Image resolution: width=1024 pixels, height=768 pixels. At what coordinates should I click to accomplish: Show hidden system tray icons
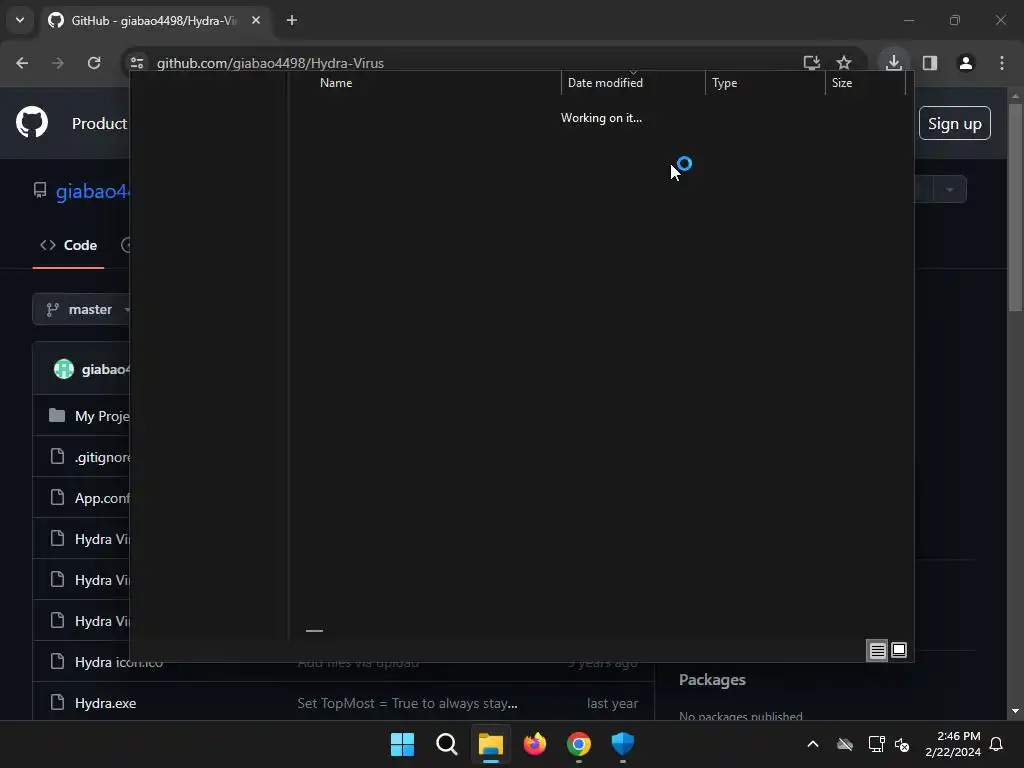coord(813,744)
